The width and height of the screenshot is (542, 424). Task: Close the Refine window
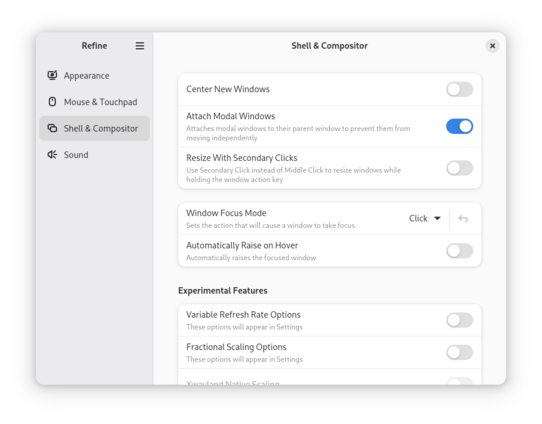coord(492,46)
